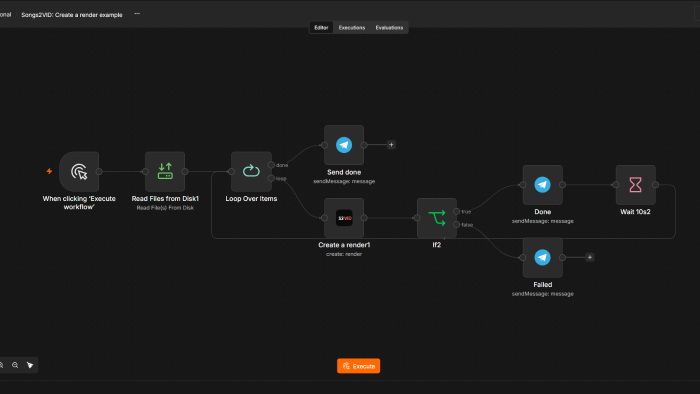The height and width of the screenshot is (394, 700).
Task: Click the input connector of Read Files from Disk1
Action: pyautogui.click(x=145, y=171)
